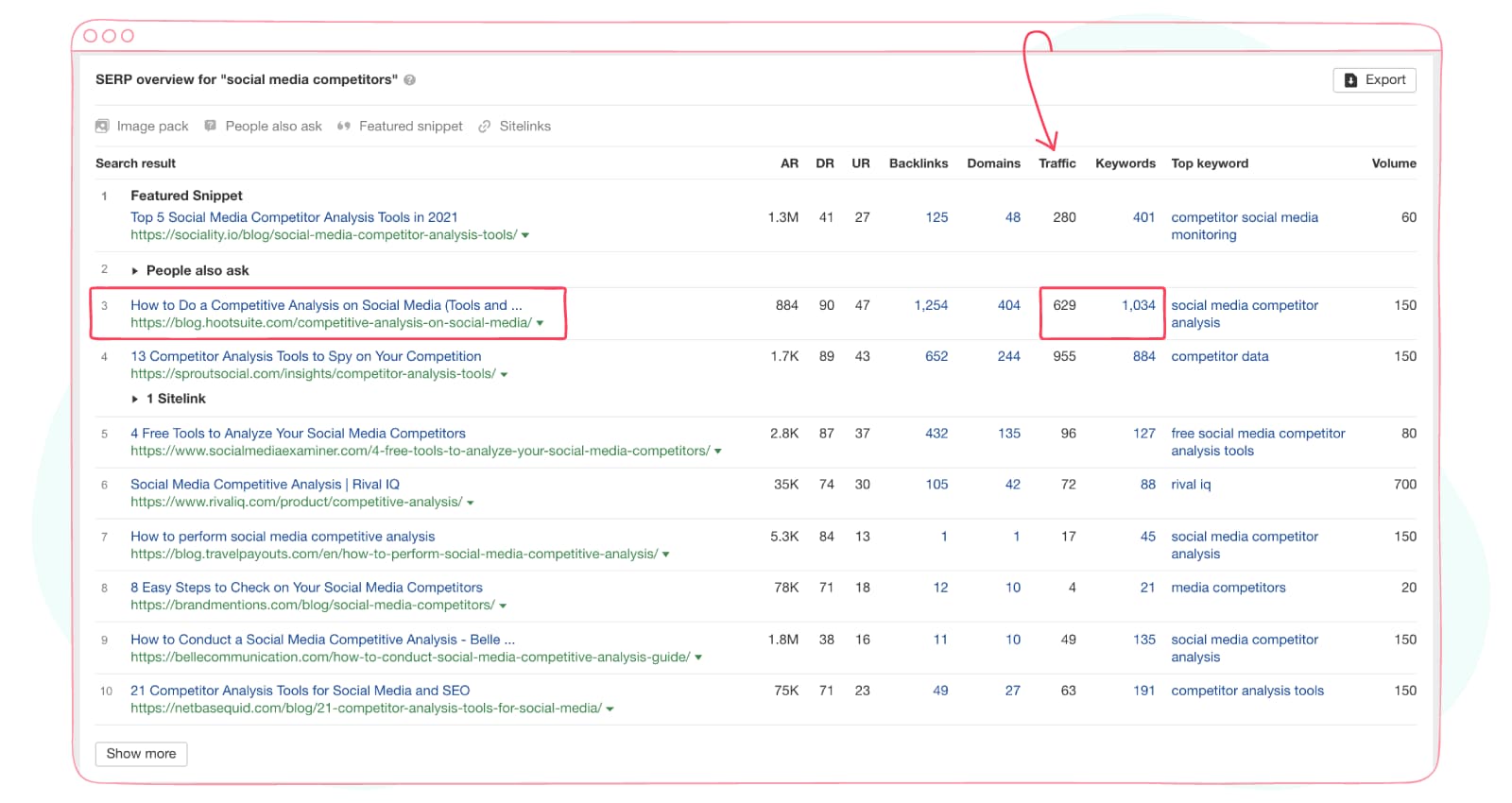Viewport: 1512px width, 803px height.
Task: Click the help icon beside SERP overview title
Action: pyautogui.click(x=410, y=80)
